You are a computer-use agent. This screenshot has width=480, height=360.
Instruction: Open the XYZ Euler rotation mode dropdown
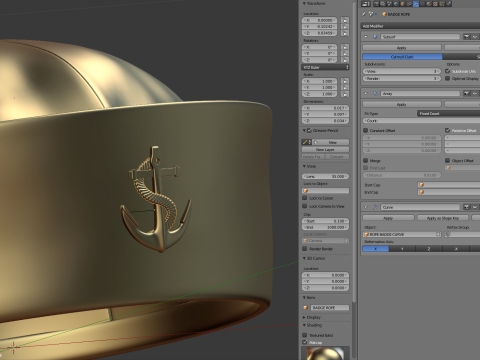pos(325,67)
